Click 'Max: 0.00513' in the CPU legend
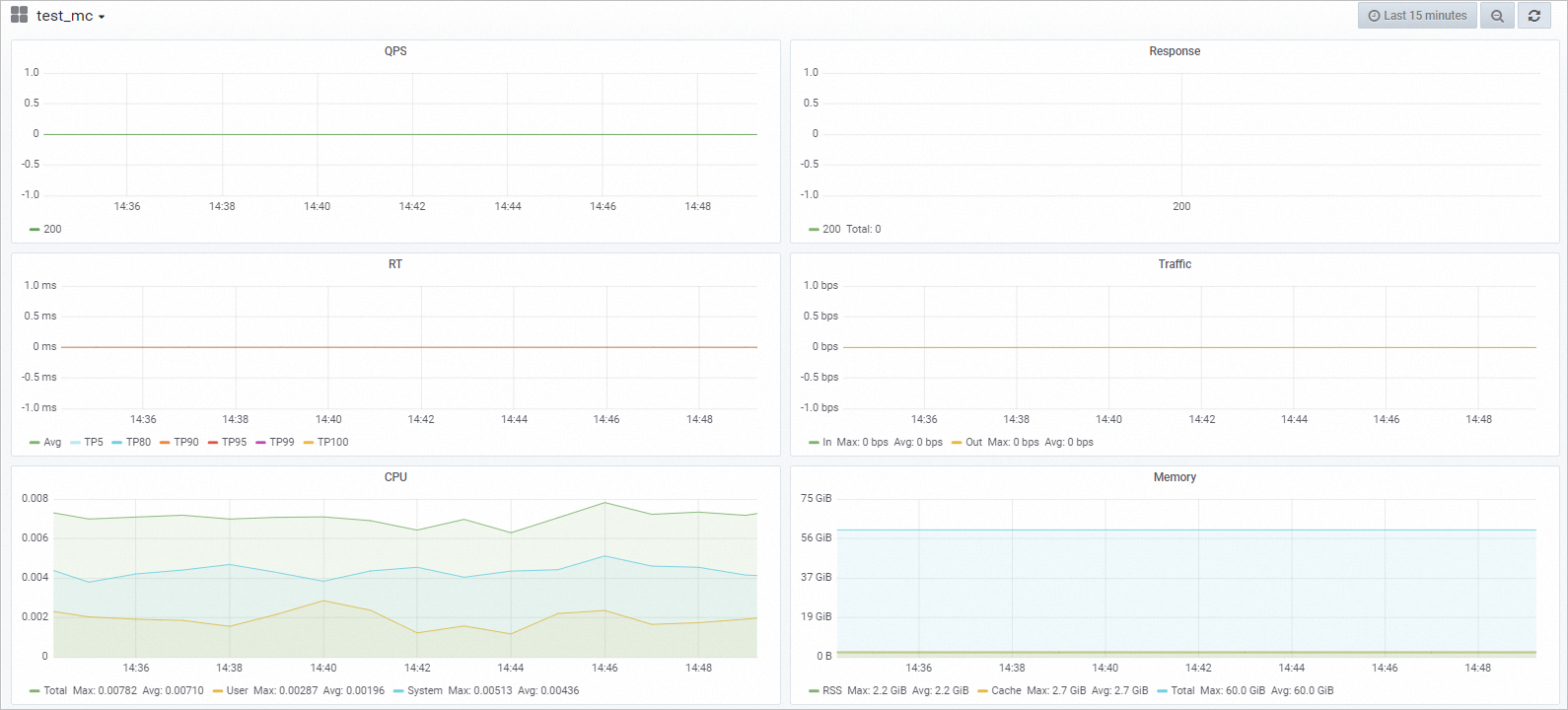Image resolution: width=1568 pixels, height=710 pixels. click(480, 690)
